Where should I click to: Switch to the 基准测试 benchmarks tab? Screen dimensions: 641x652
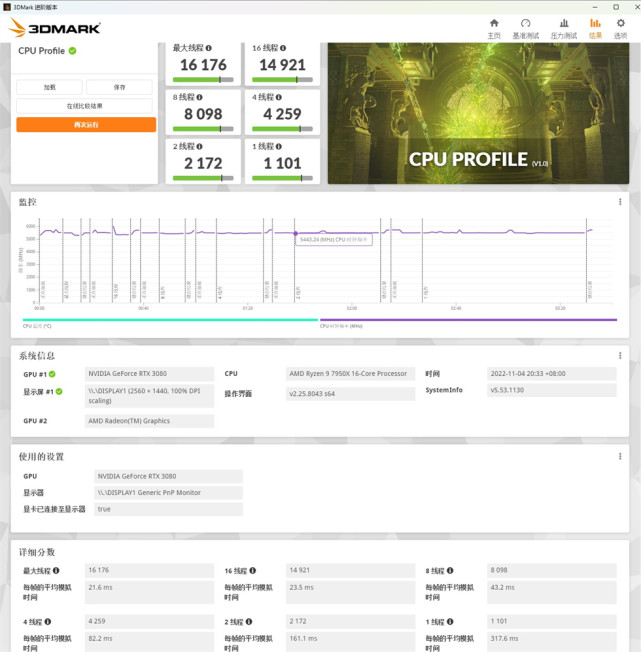coord(525,29)
